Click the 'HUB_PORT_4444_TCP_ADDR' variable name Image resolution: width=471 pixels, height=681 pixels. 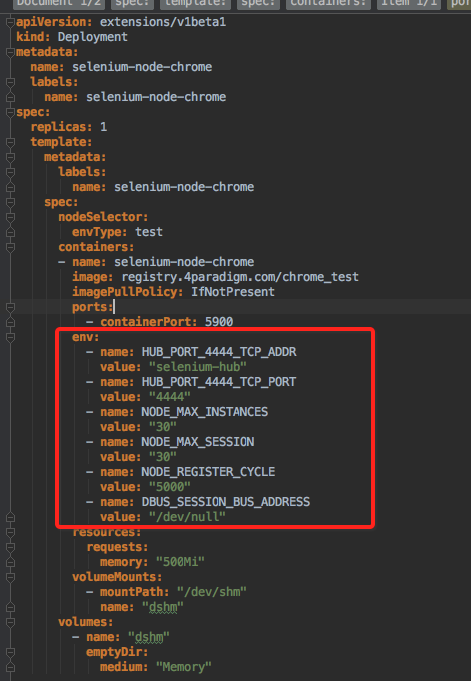click(x=219, y=352)
